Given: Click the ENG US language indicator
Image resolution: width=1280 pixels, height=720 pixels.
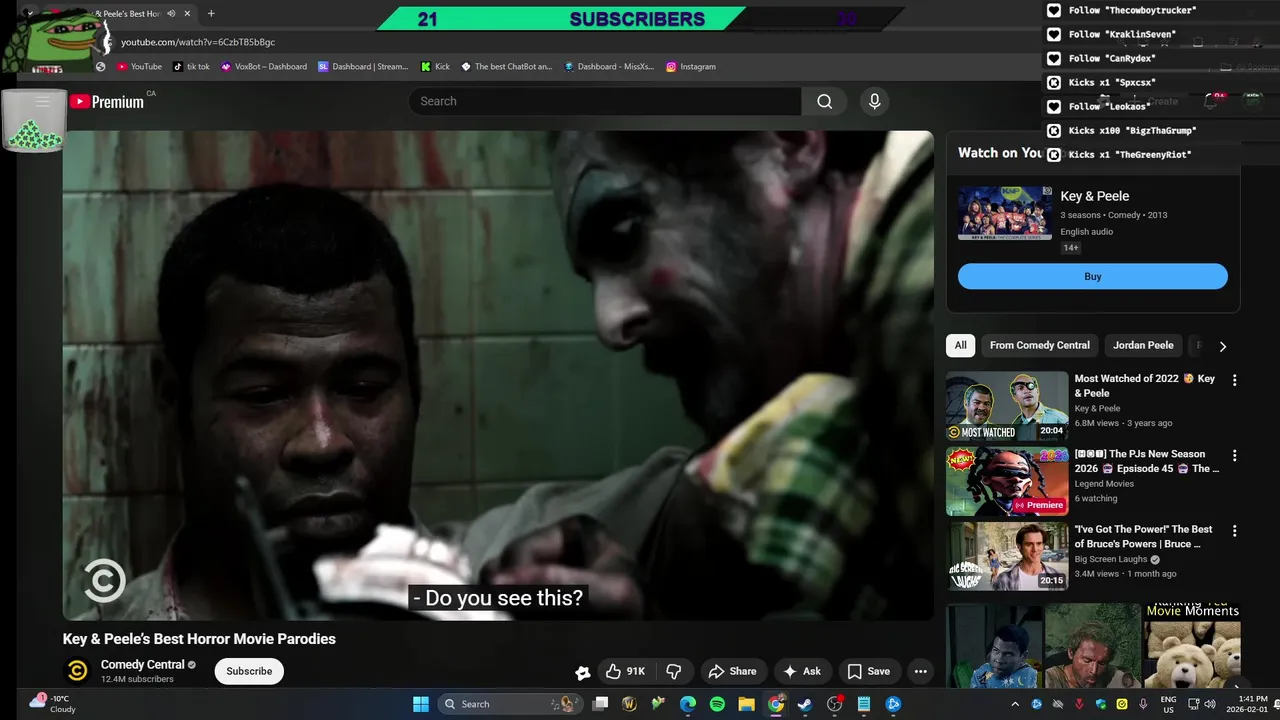Looking at the screenshot, I should 1168,704.
